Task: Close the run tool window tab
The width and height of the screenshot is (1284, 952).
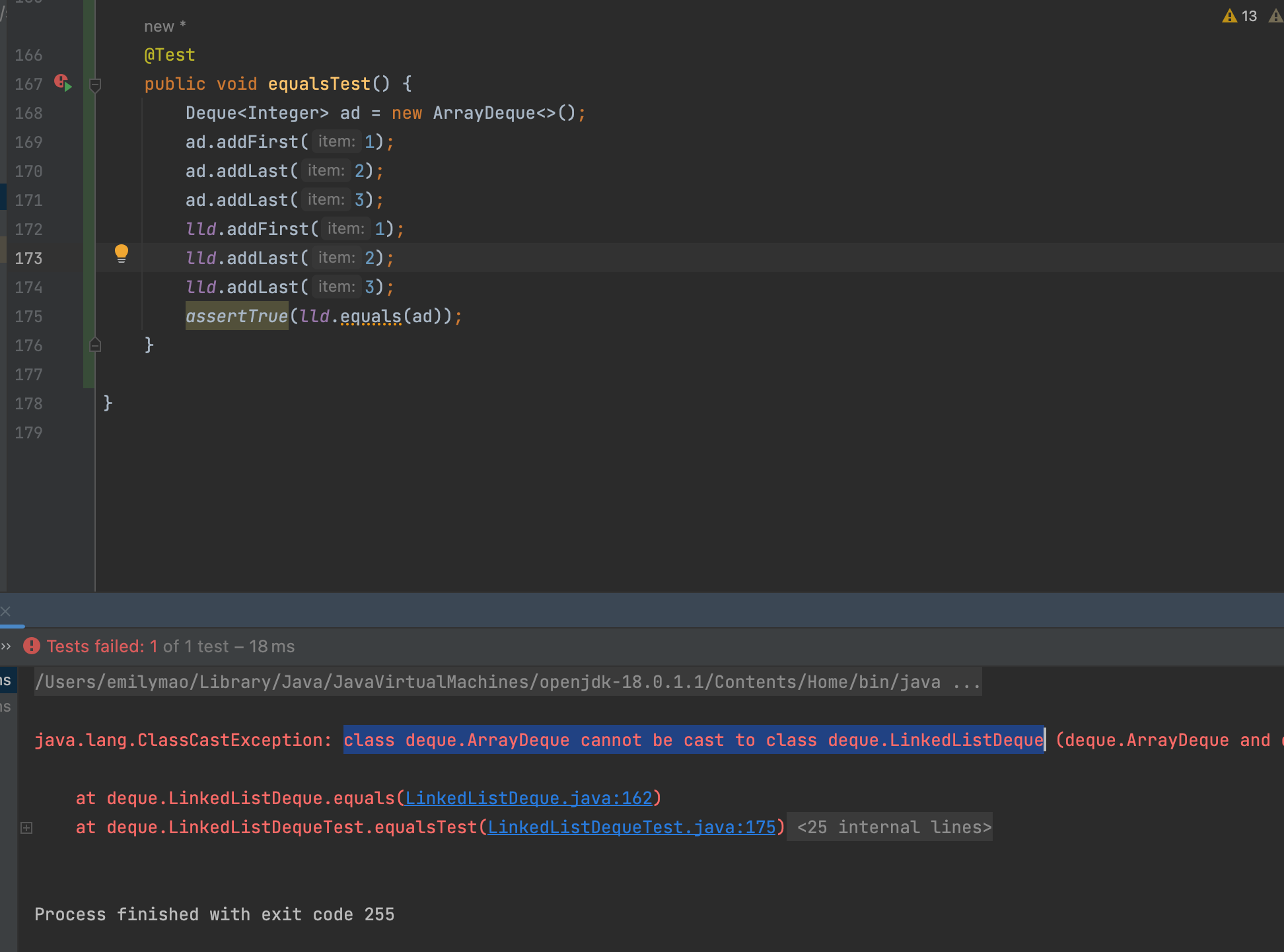Action: tap(5, 611)
